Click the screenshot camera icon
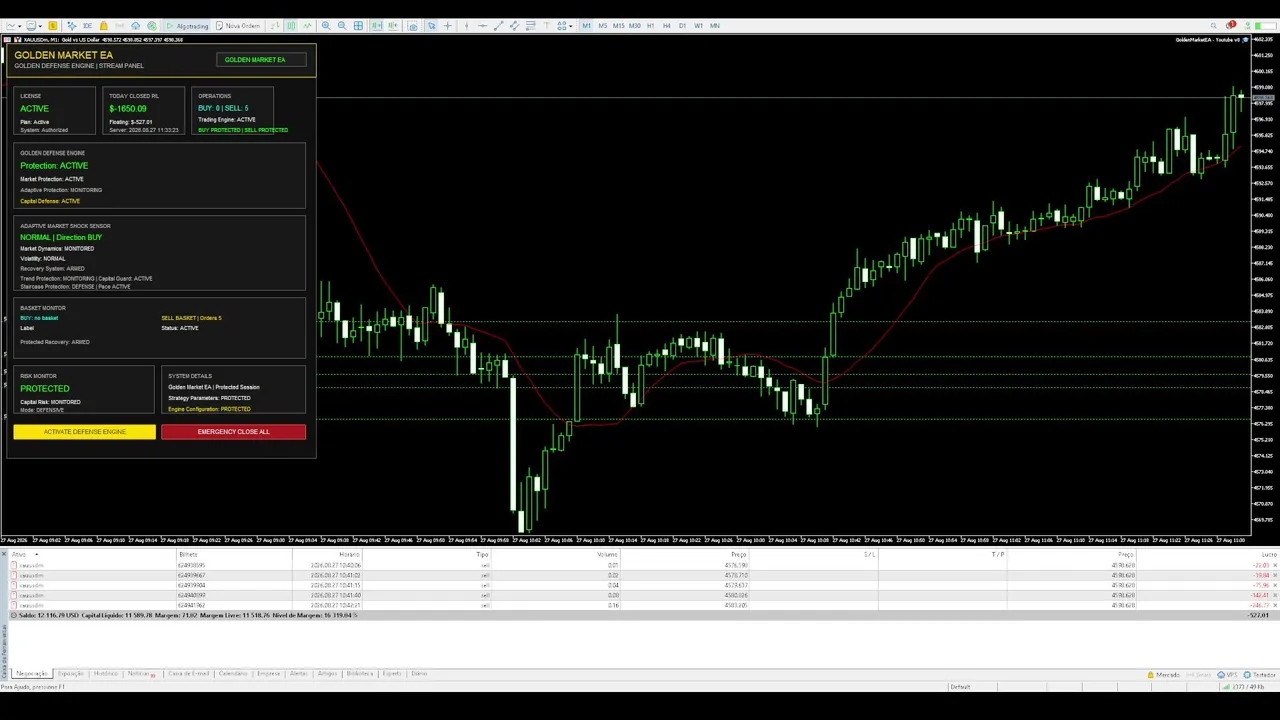The width and height of the screenshot is (1280, 720). (x=413, y=26)
